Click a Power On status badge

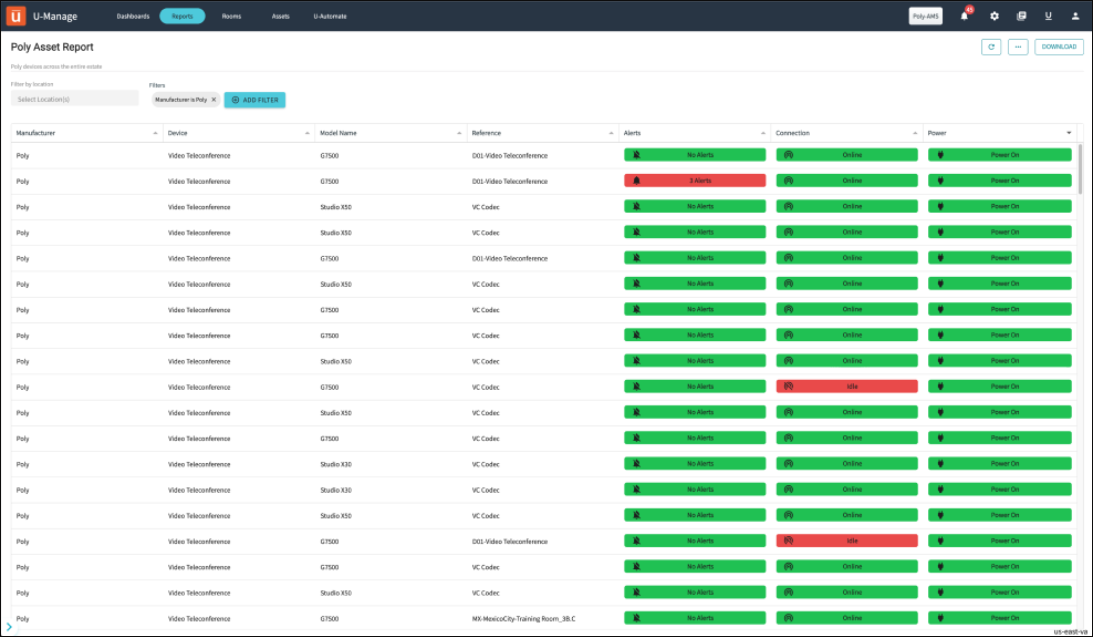click(999, 154)
